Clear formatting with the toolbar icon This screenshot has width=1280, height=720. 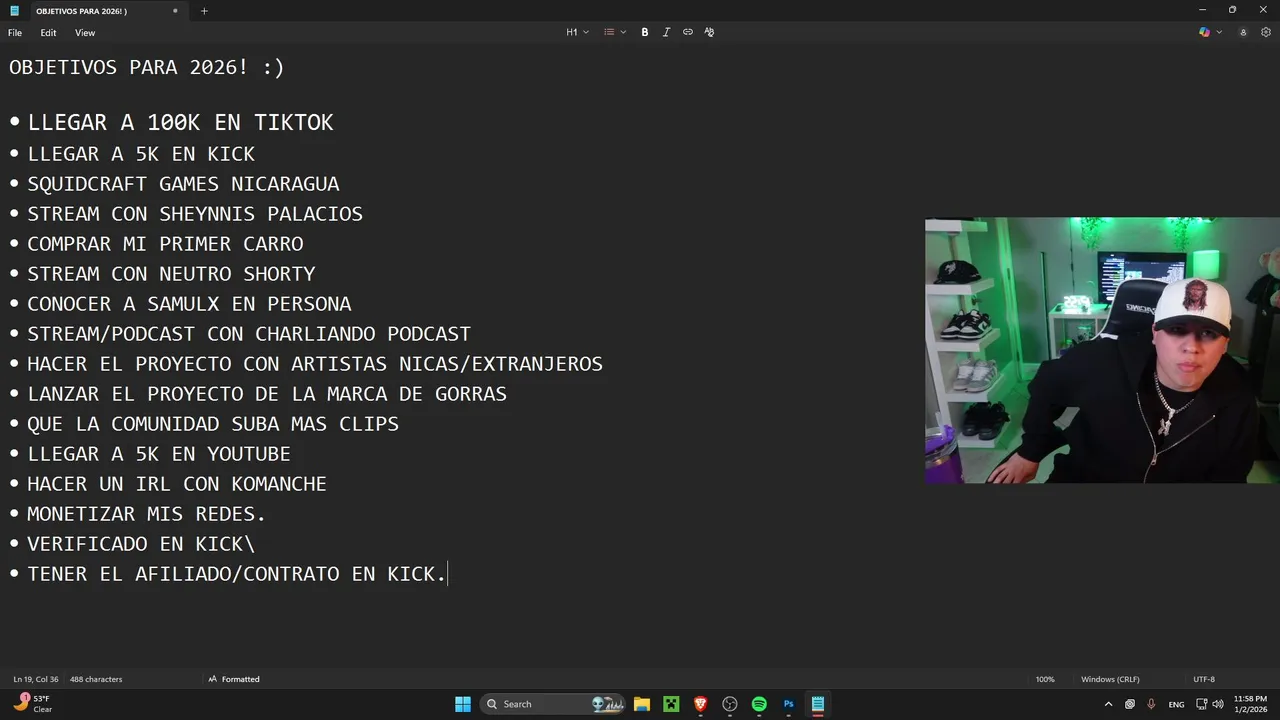[x=709, y=32]
